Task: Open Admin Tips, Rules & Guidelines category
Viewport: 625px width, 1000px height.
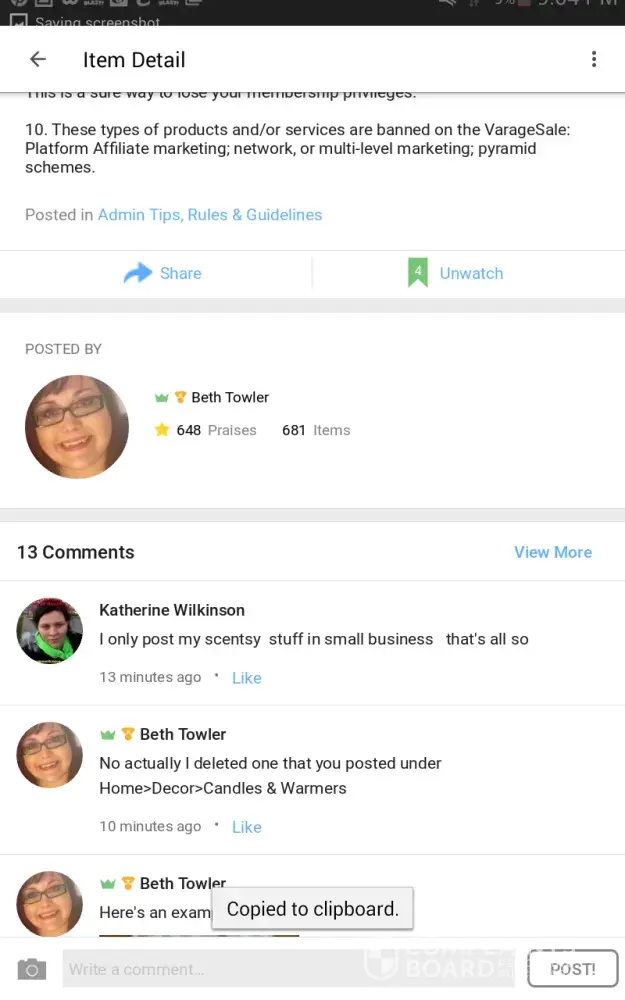Action: point(210,215)
